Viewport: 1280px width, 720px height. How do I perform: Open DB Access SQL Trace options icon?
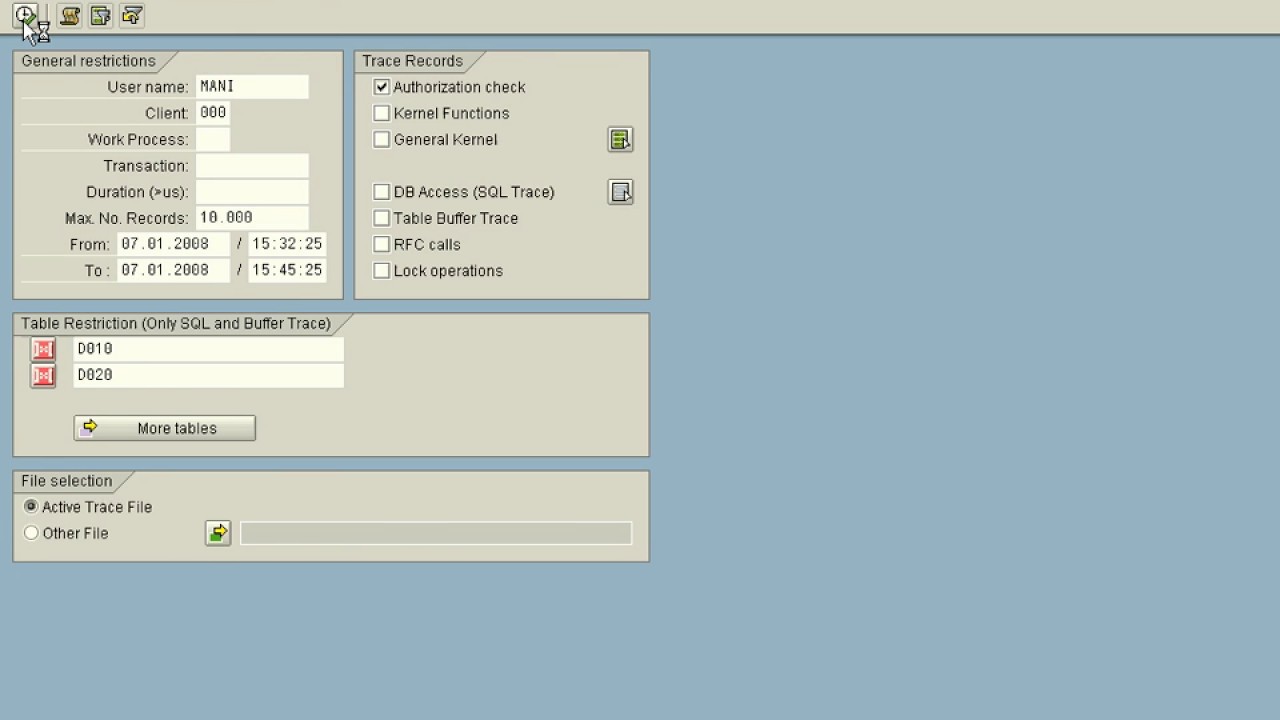click(x=620, y=192)
